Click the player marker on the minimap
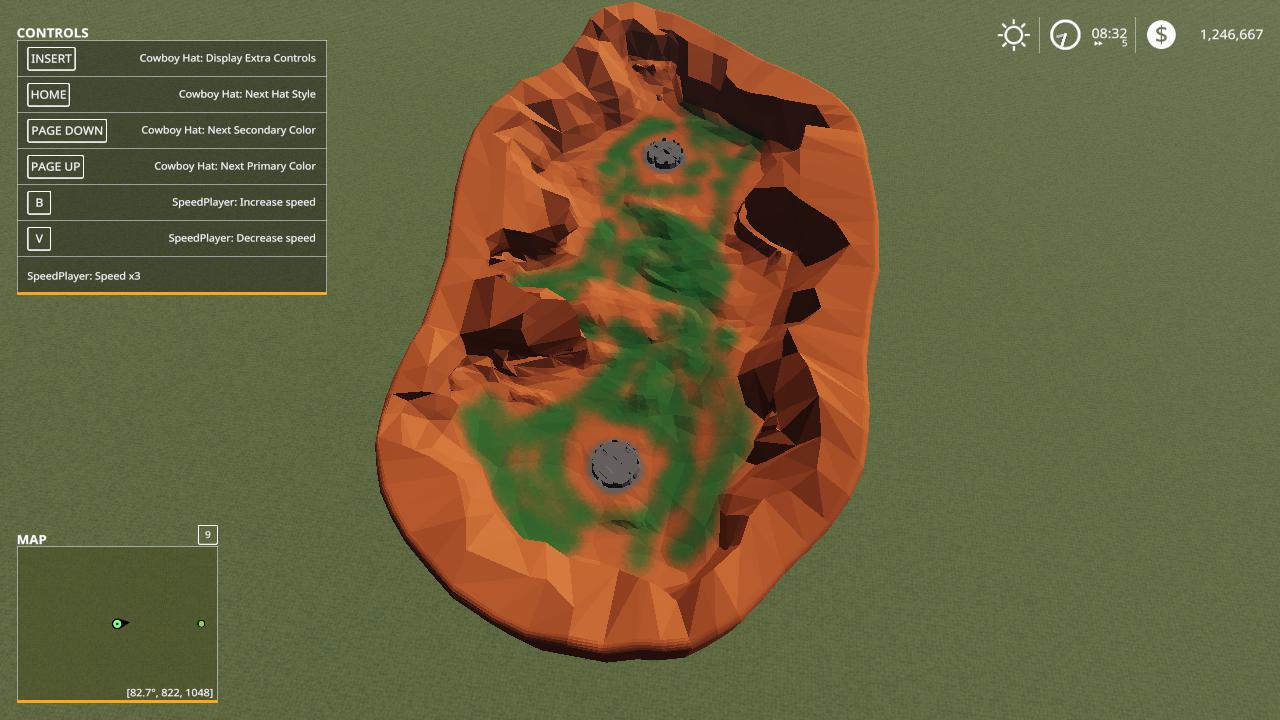Image resolution: width=1280 pixels, height=720 pixels. (118, 623)
